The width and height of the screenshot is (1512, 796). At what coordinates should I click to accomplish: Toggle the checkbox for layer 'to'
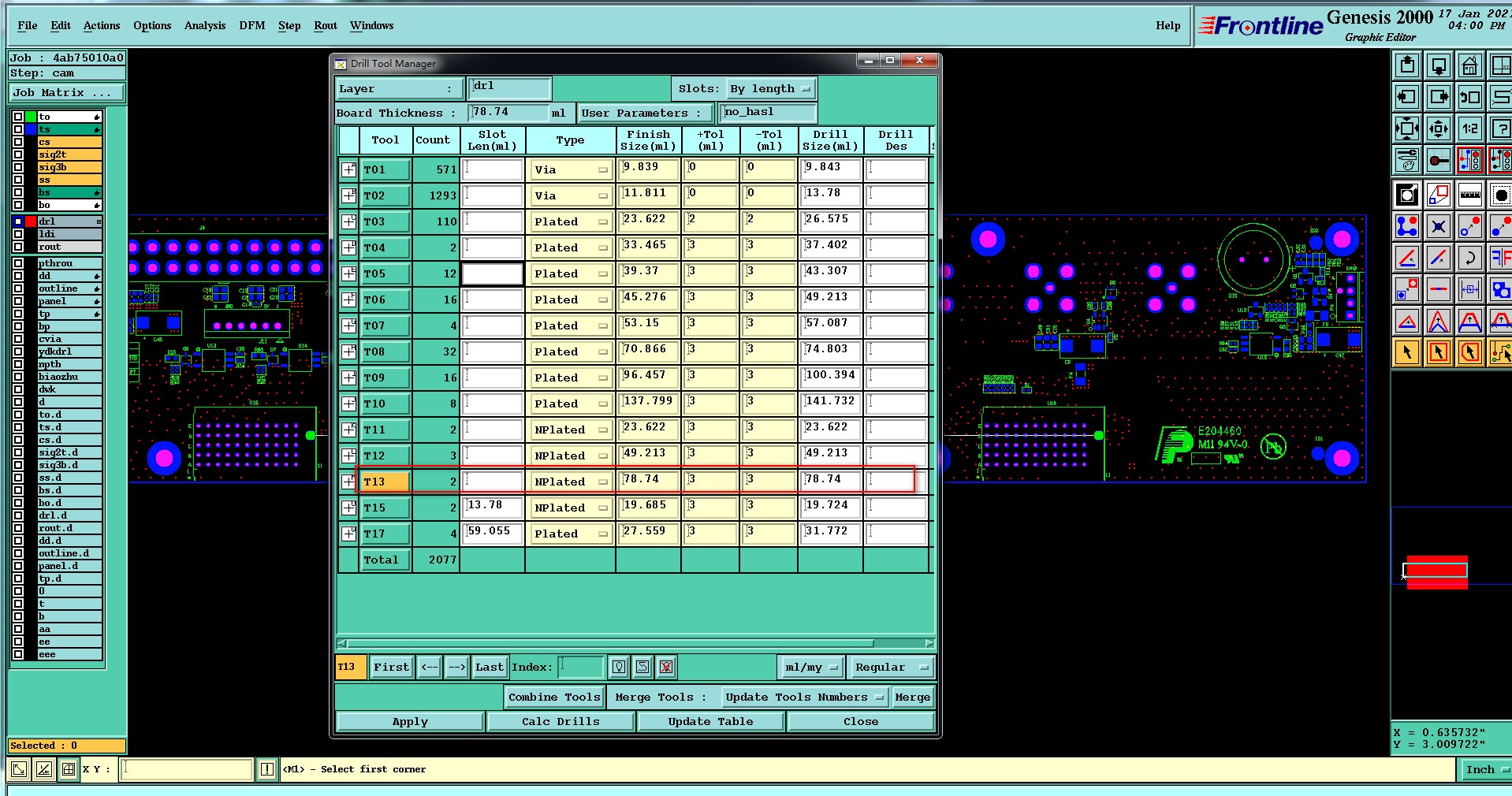[17, 117]
